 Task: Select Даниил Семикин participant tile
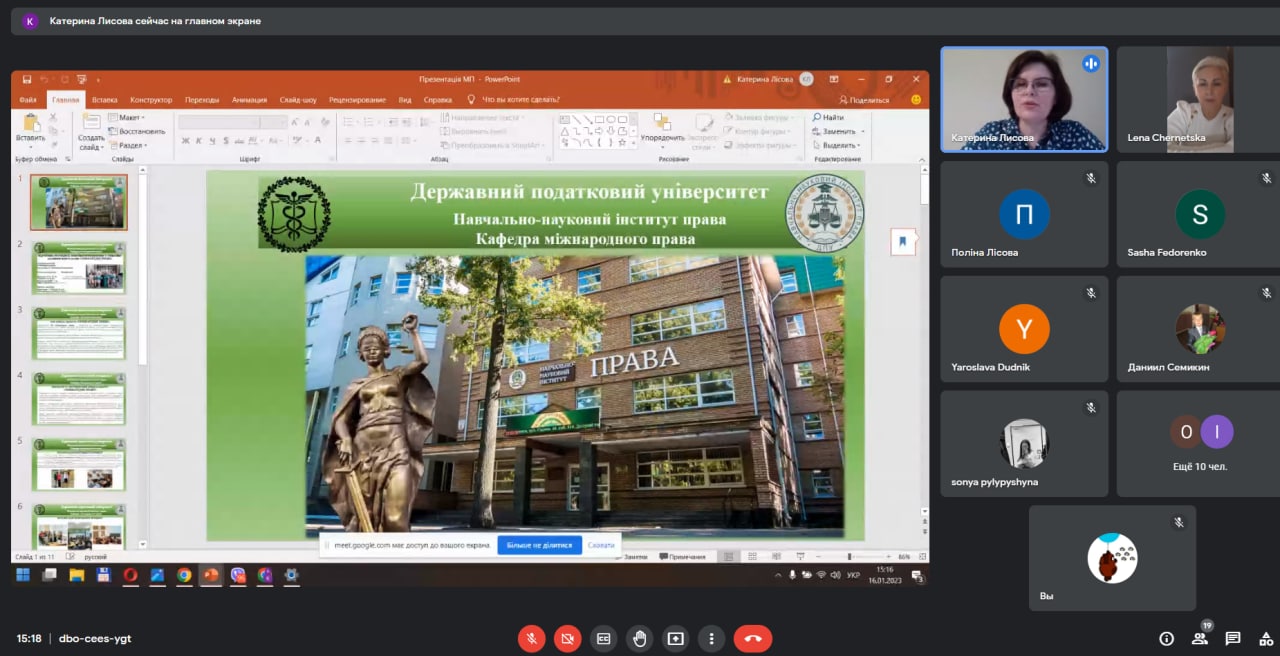tap(1199, 329)
